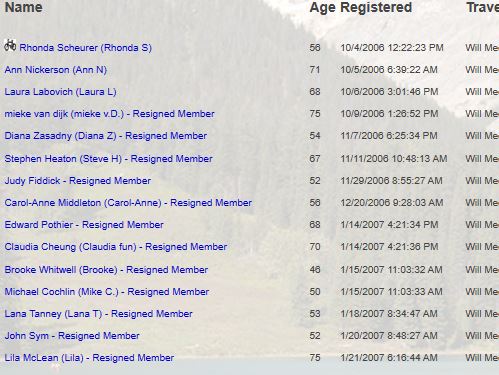
Task: Open Claudia Cheung (Claudia fun) profile
Action: [116, 247]
